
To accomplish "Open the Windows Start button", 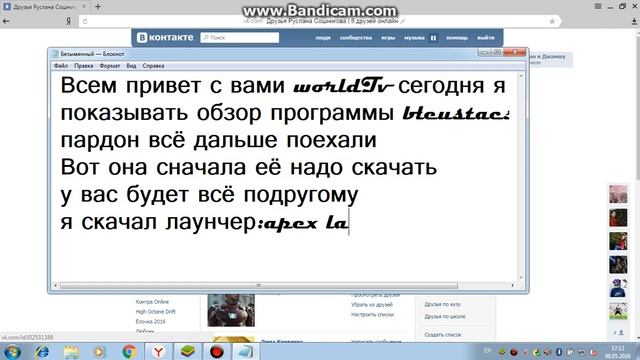I will click(12, 351).
